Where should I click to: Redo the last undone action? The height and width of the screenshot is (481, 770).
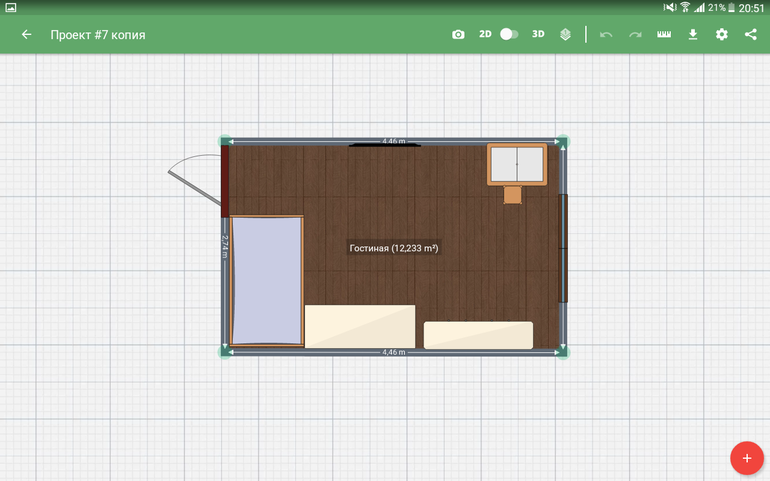tap(635, 34)
